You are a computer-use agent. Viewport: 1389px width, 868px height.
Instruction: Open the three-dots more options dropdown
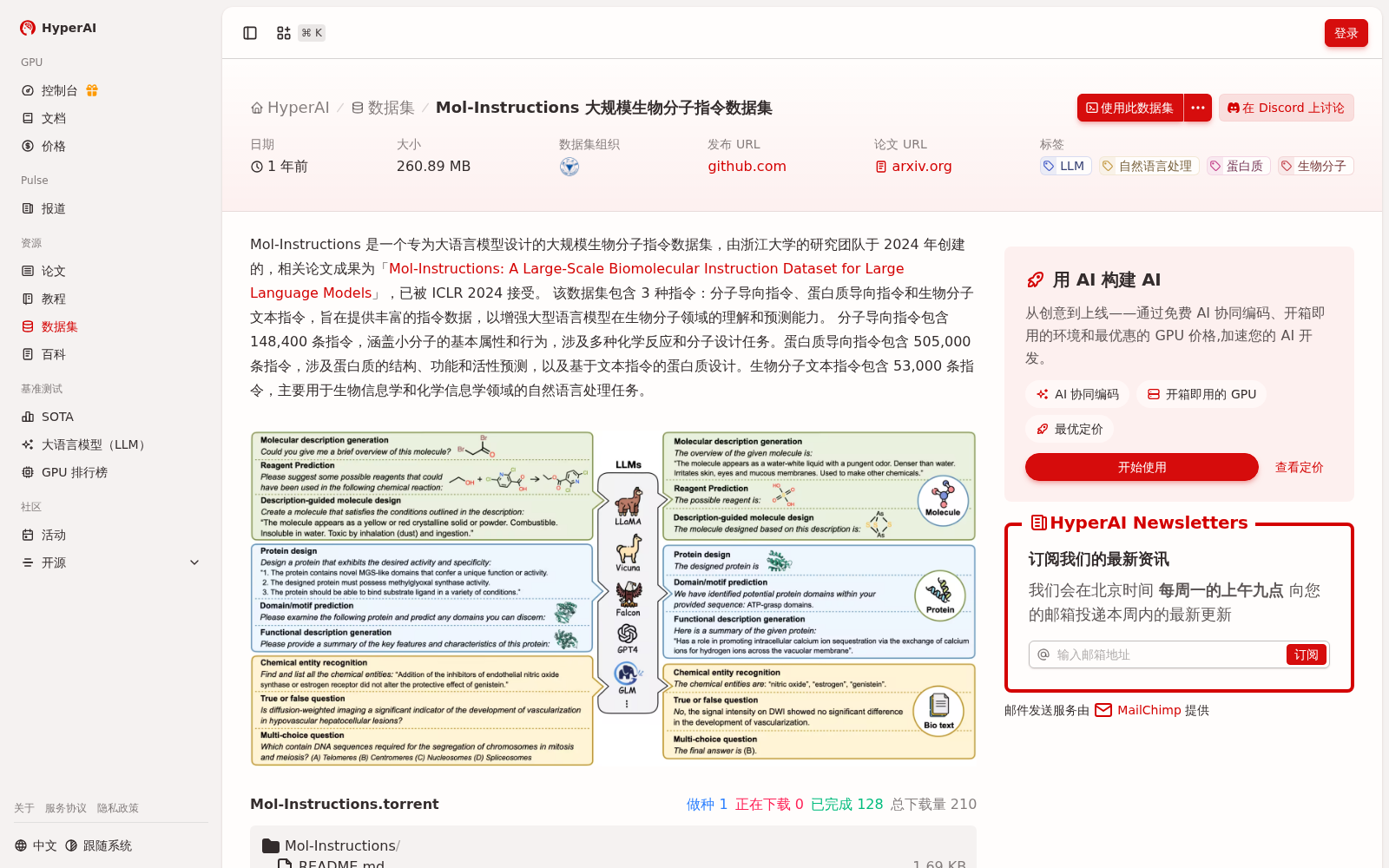(x=1198, y=108)
